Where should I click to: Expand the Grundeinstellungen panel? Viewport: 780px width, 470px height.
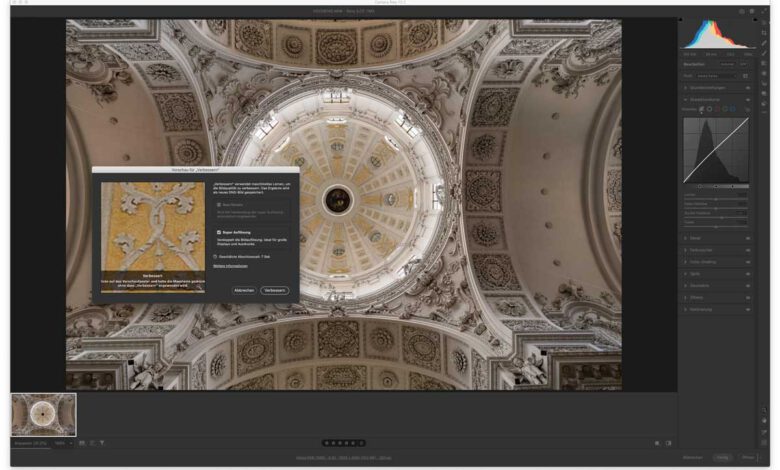click(685, 88)
